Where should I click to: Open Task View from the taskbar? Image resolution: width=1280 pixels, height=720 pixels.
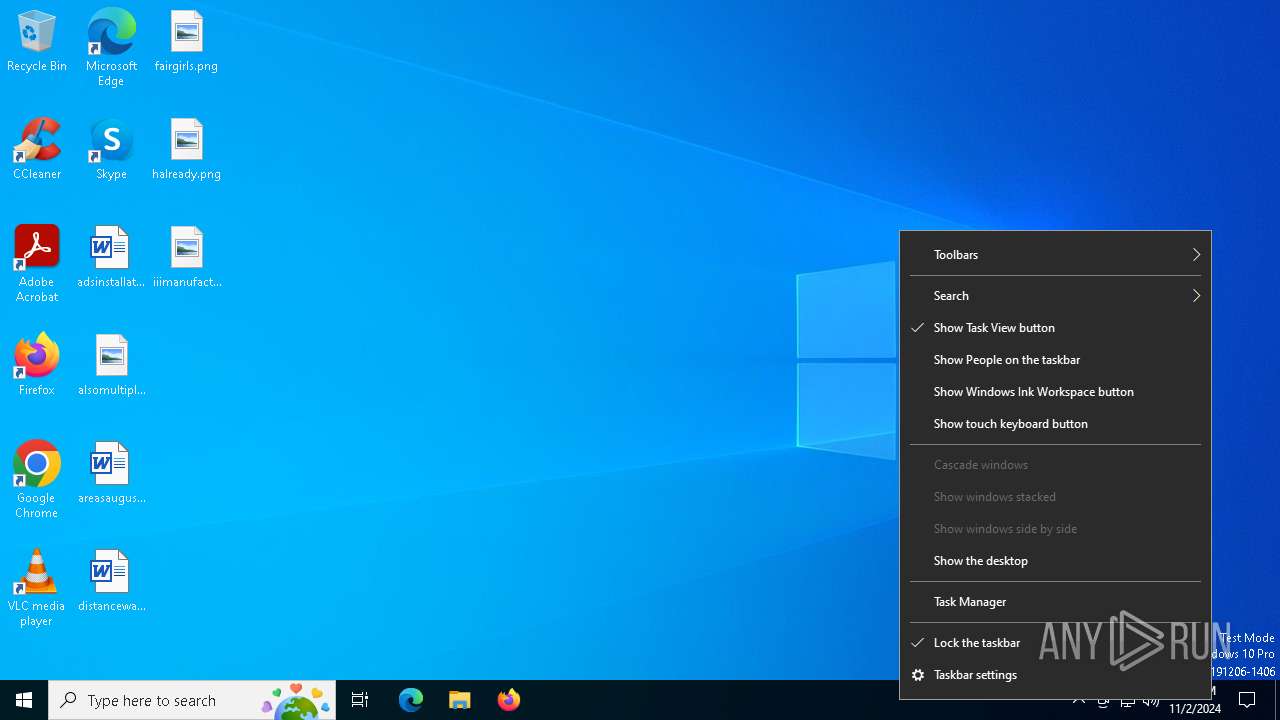[x=360, y=700]
